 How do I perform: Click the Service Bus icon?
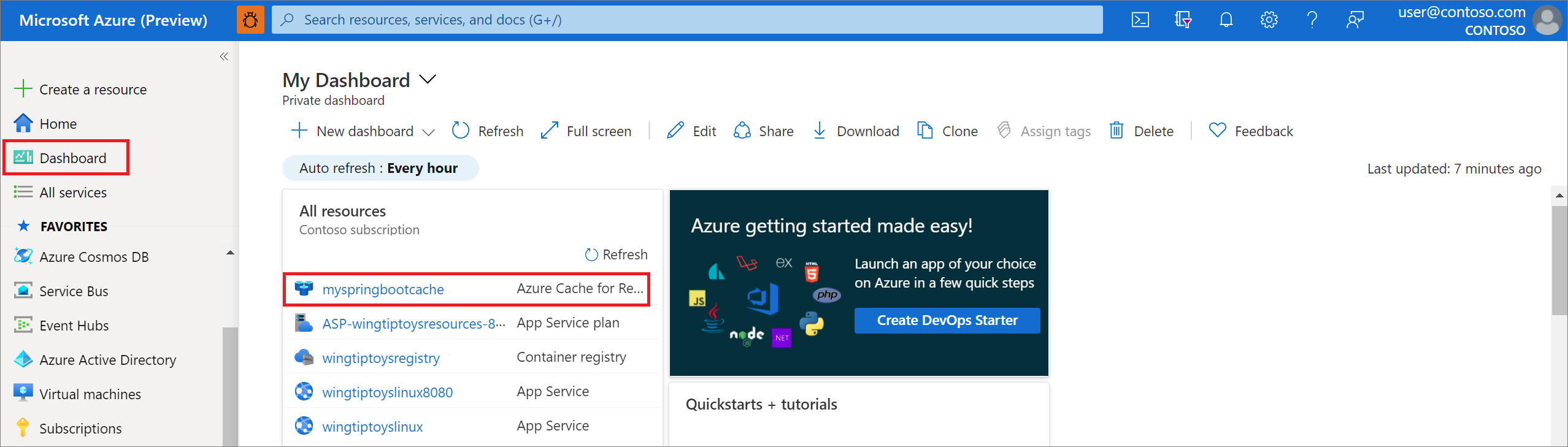[23, 291]
